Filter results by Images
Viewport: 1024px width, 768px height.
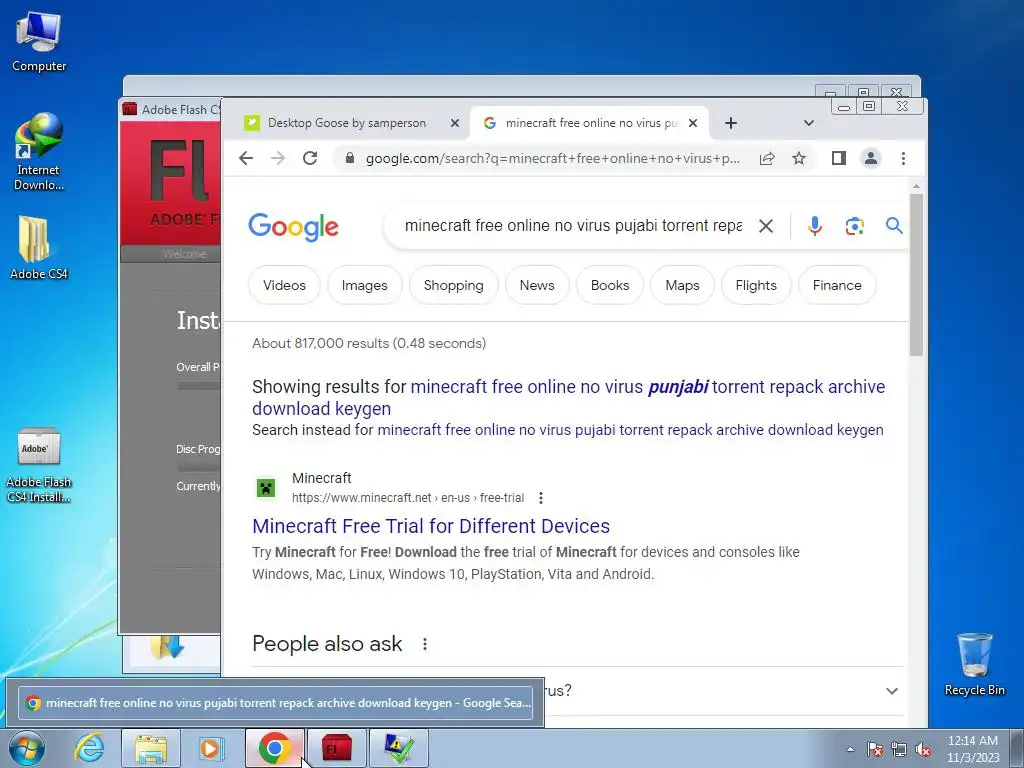[x=364, y=285]
